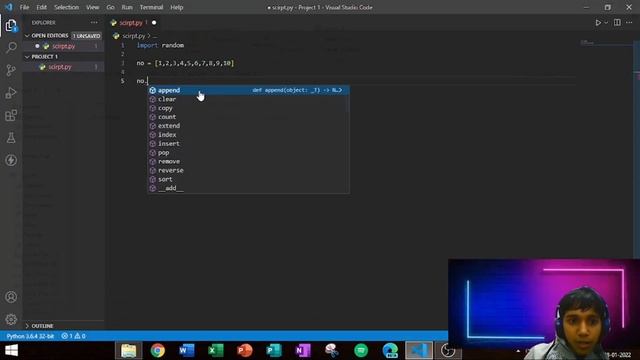Place cursor on the import random line
Viewport: 640px width, 360px height.
click(x=160, y=45)
